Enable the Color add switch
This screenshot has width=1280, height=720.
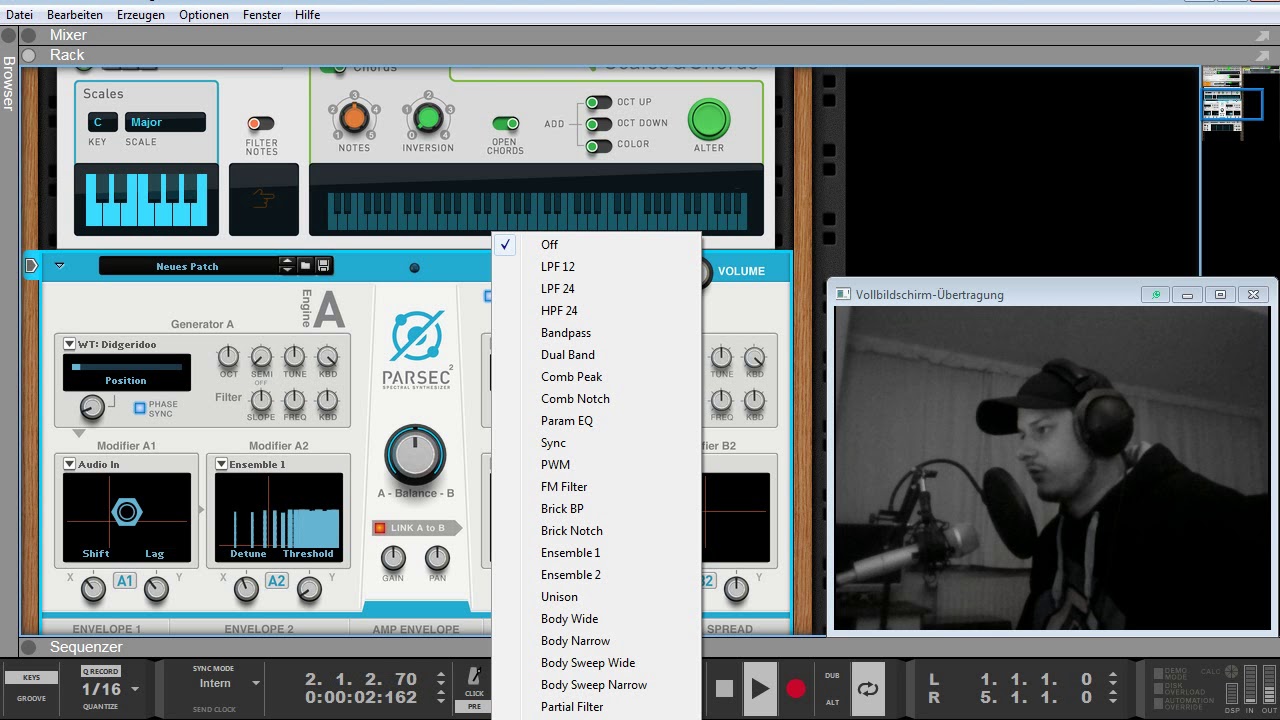(x=598, y=146)
